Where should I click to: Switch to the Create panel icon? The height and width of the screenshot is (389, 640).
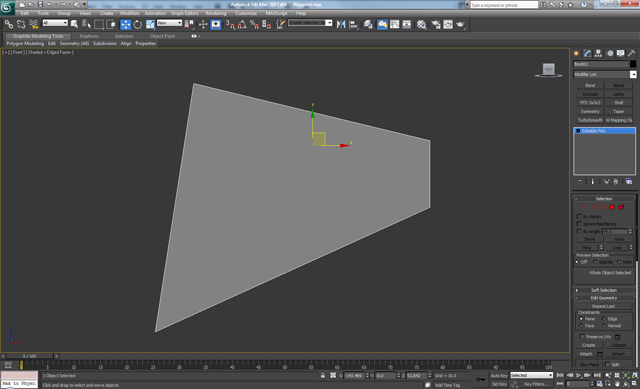[576, 53]
